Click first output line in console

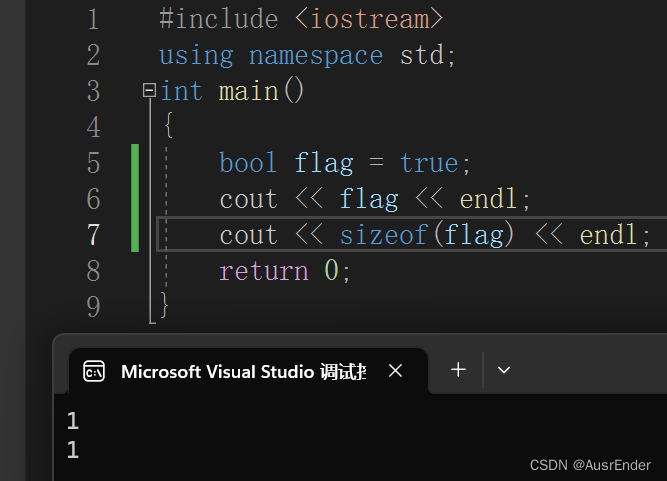[x=73, y=421]
